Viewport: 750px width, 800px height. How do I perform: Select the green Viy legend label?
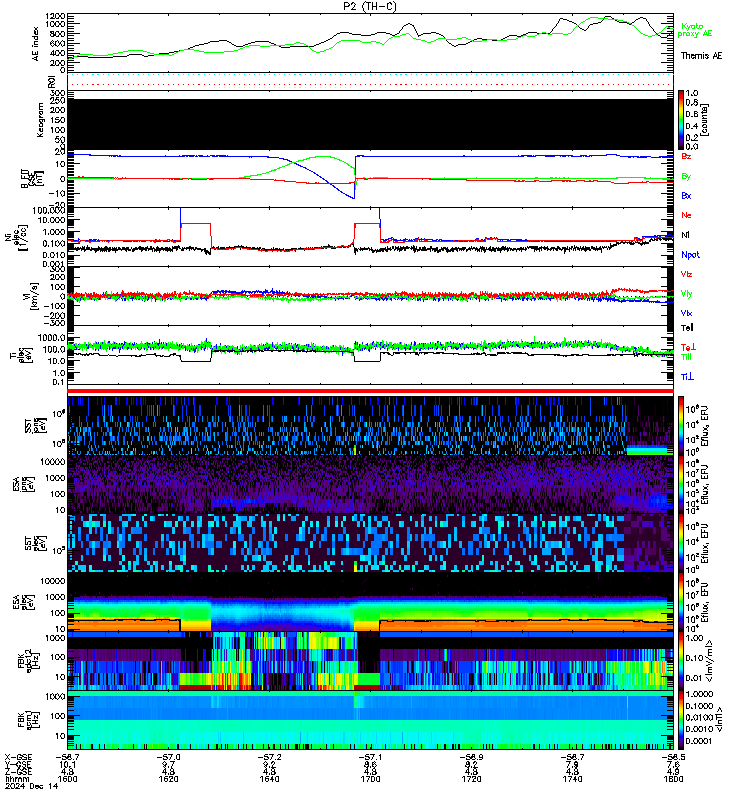[x=686, y=294]
